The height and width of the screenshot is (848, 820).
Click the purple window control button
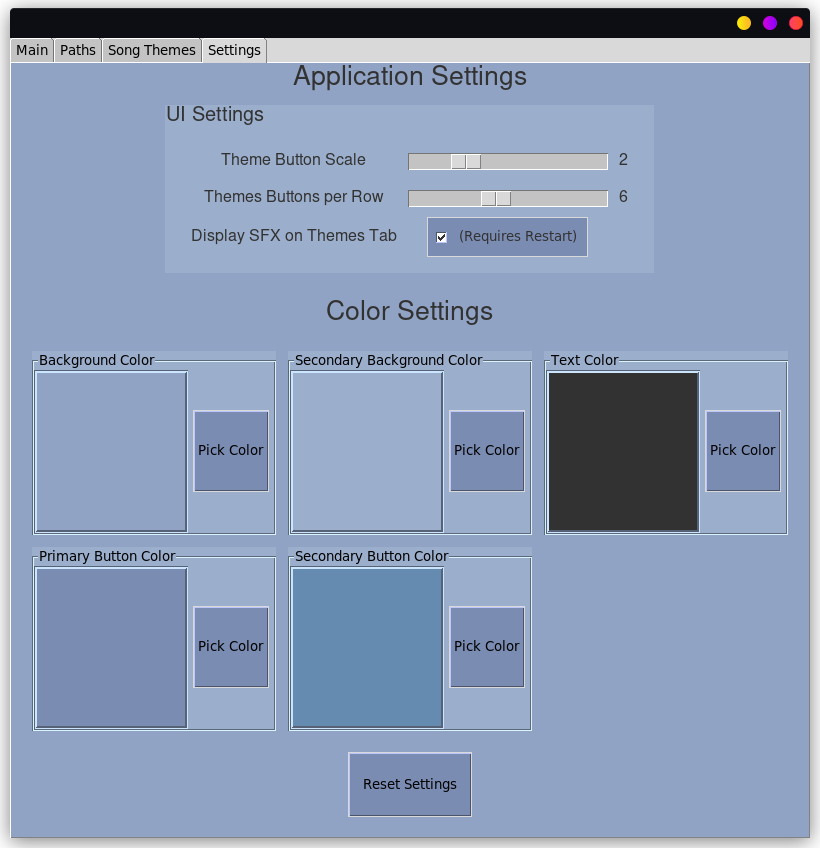770,23
